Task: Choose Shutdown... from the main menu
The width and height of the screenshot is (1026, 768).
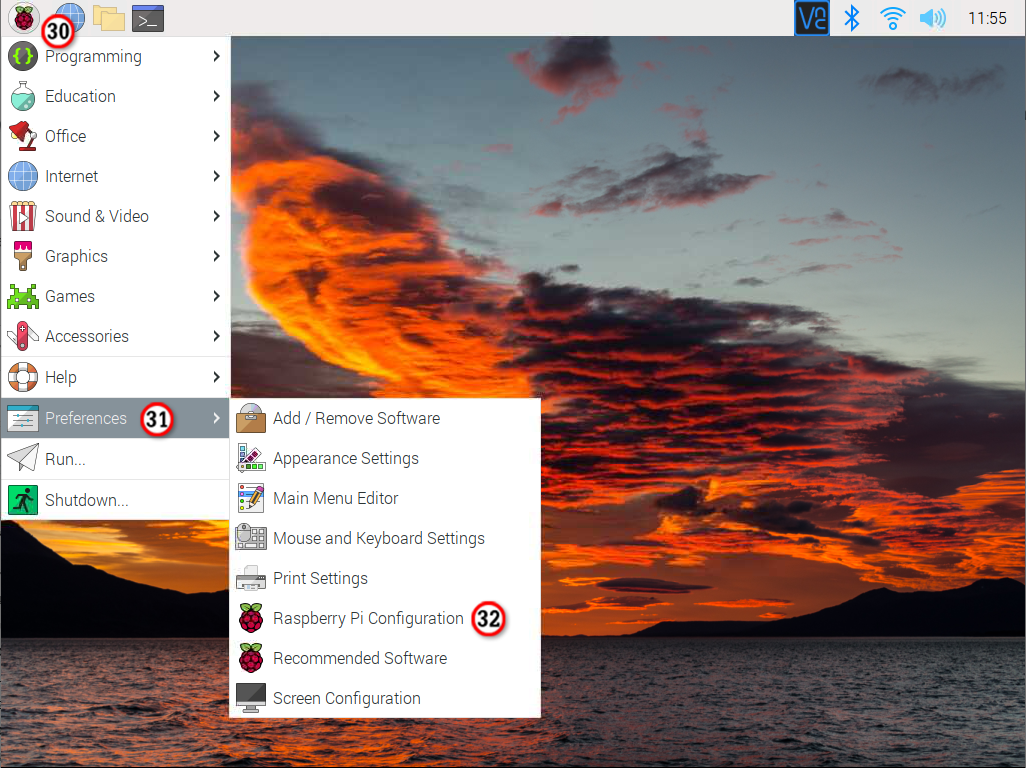Action: click(x=115, y=500)
